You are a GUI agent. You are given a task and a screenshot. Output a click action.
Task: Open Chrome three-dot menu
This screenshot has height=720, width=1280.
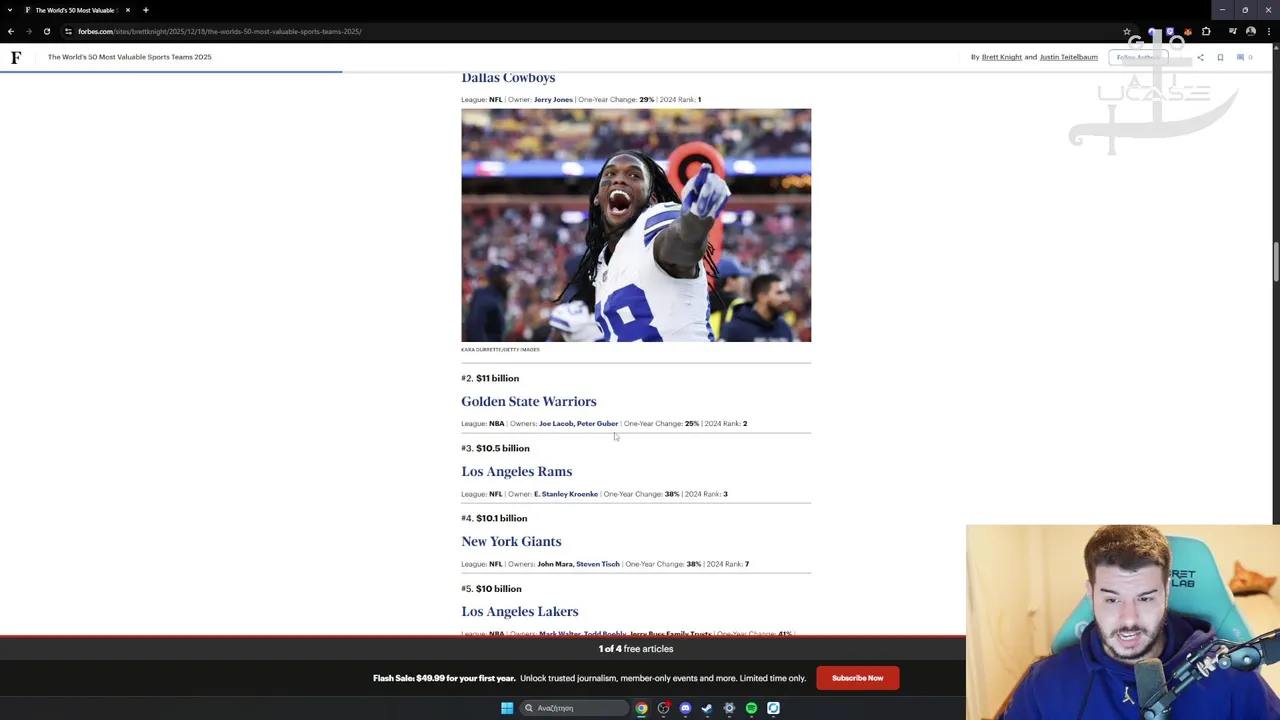pos(1269,31)
